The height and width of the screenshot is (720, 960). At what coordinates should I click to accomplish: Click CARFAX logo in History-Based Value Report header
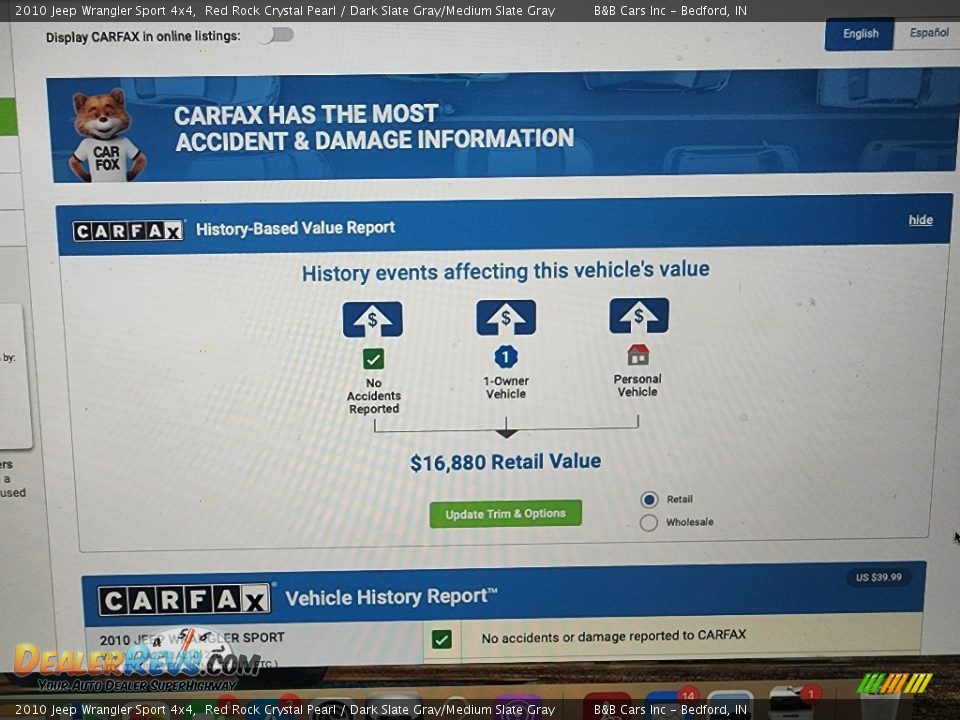[x=129, y=231]
